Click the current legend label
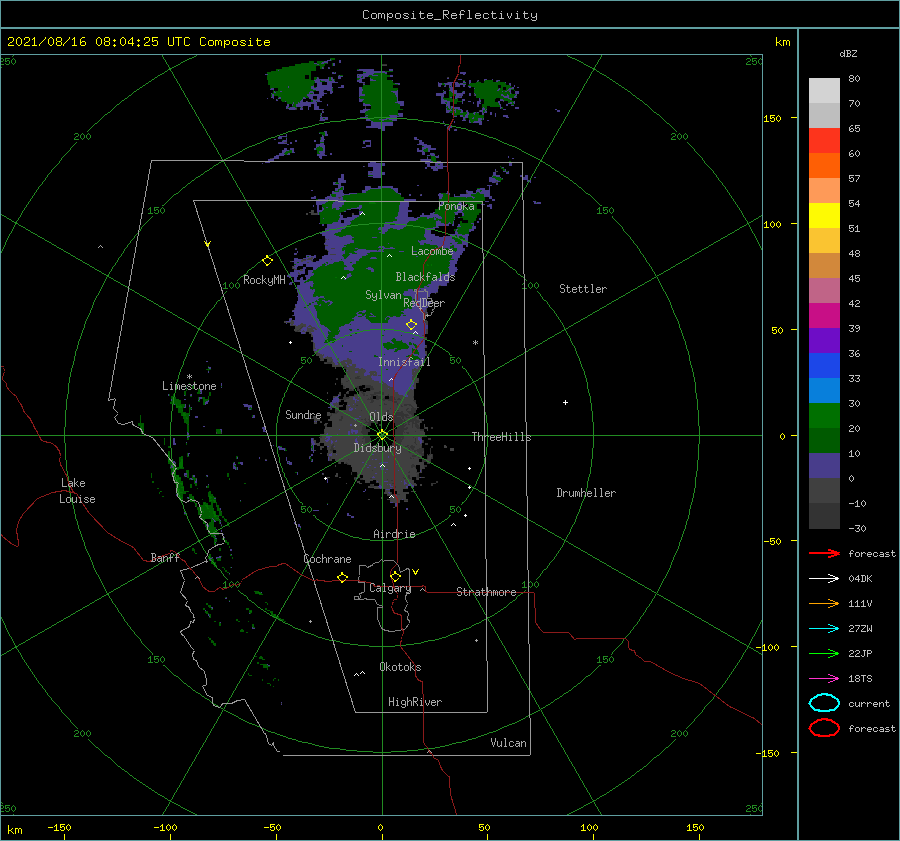This screenshot has width=900, height=841. (869, 703)
